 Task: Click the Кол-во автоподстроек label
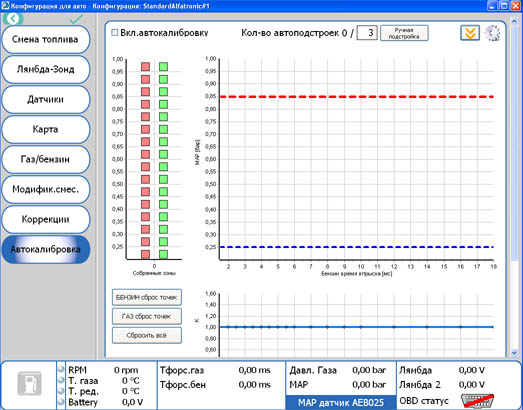290,33
